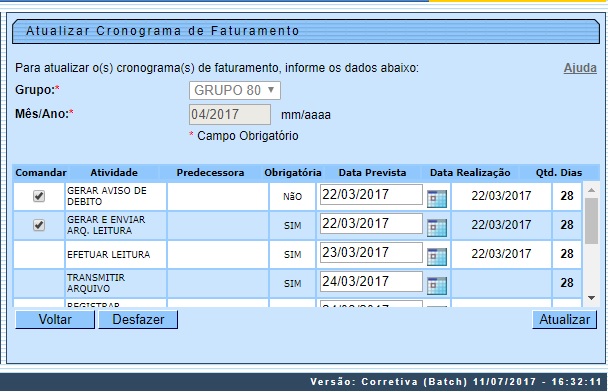The width and height of the screenshot is (608, 392).
Task: Click the Predecessora column header
Action: [210, 173]
